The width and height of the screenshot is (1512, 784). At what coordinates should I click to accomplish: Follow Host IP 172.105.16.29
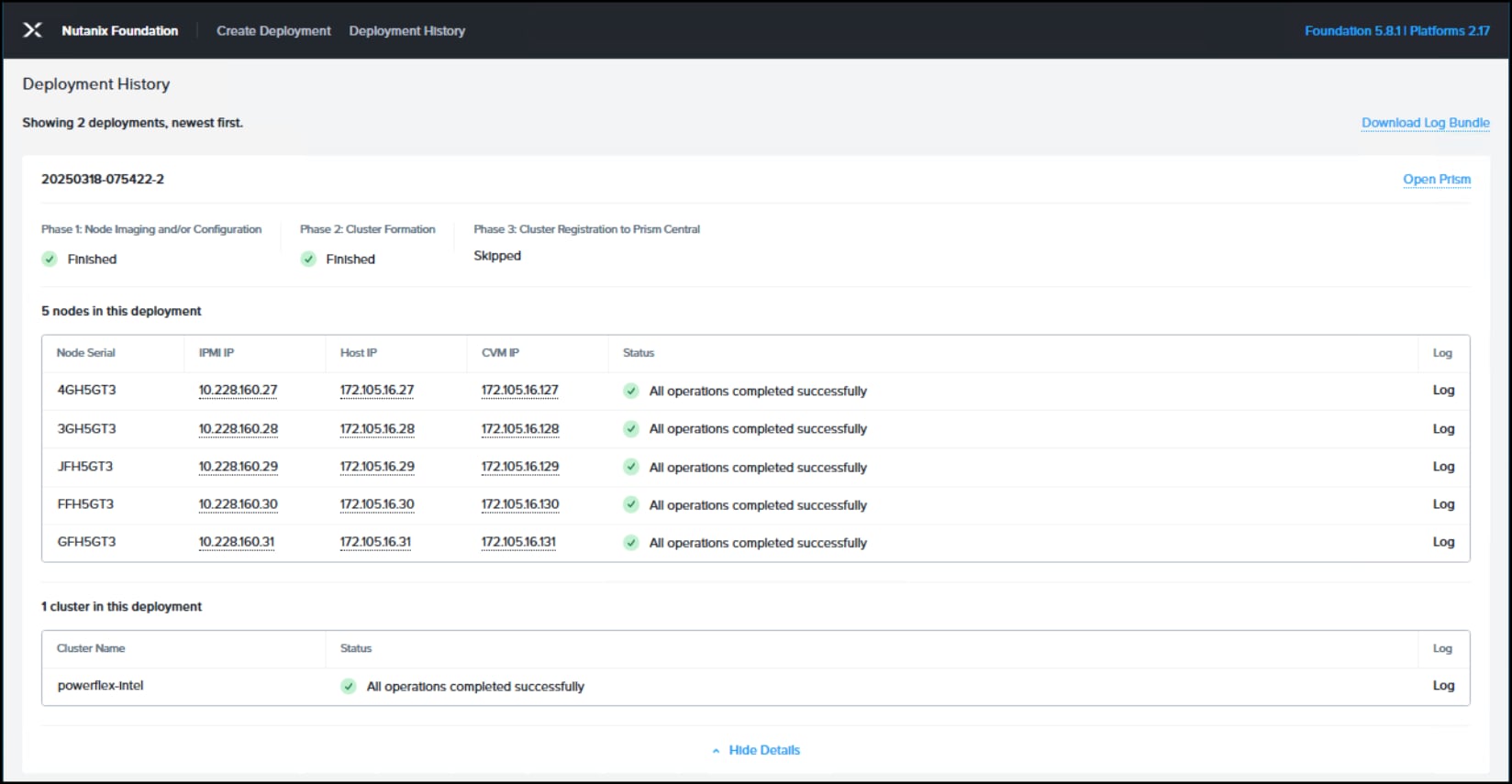point(377,467)
